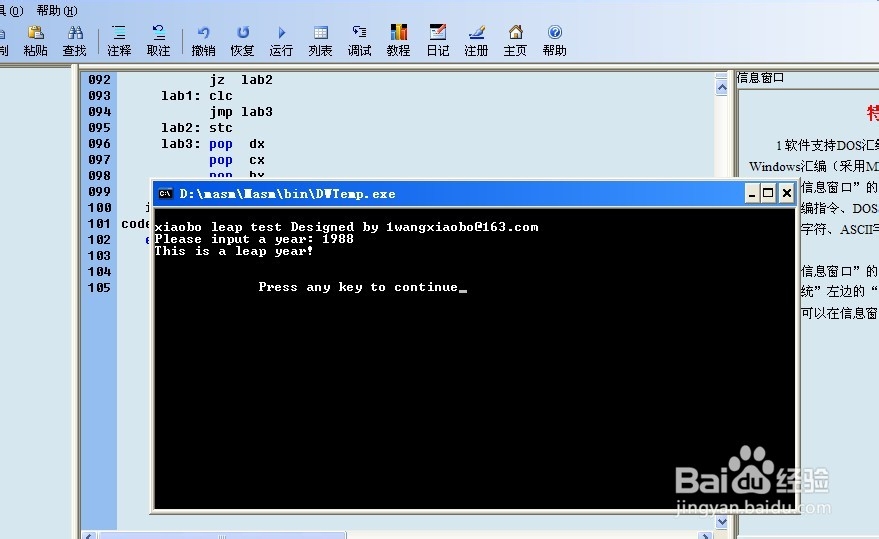Close the DTemp.exe console window

(x=787, y=194)
